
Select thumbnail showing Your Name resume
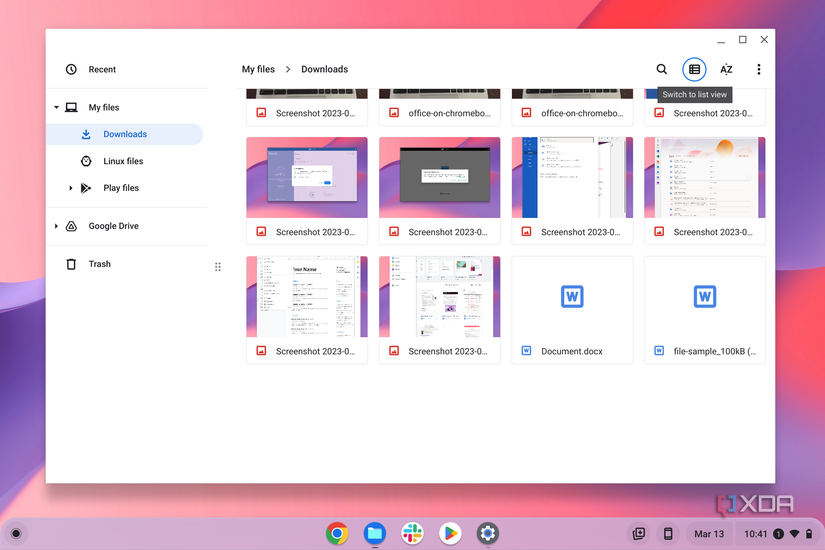click(307, 296)
